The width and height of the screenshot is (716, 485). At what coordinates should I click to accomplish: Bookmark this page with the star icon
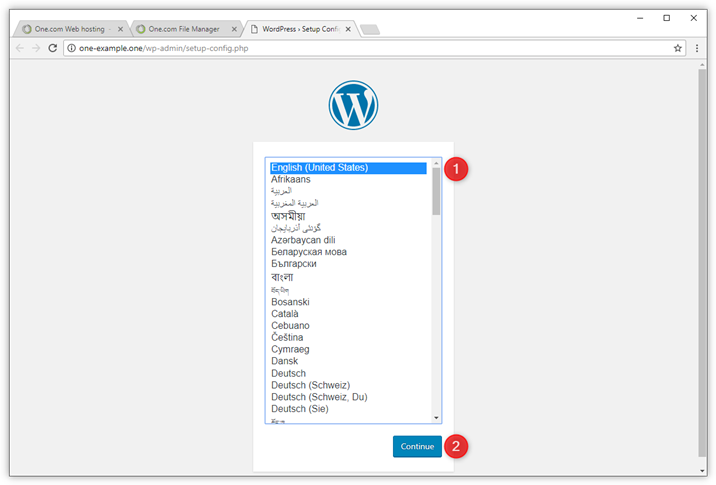678,48
